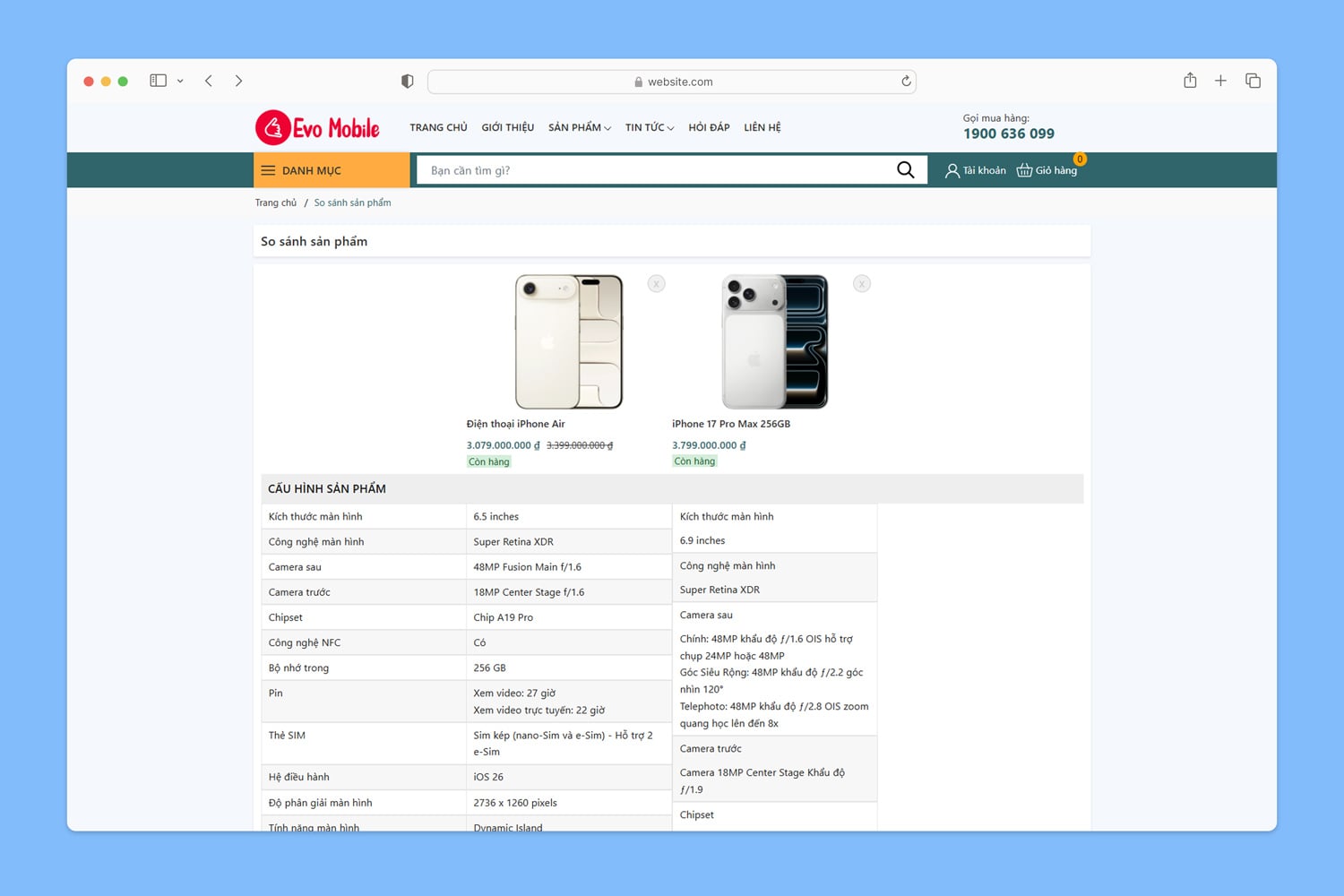
Task: Reload the page in browser
Action: coord(906,82)
